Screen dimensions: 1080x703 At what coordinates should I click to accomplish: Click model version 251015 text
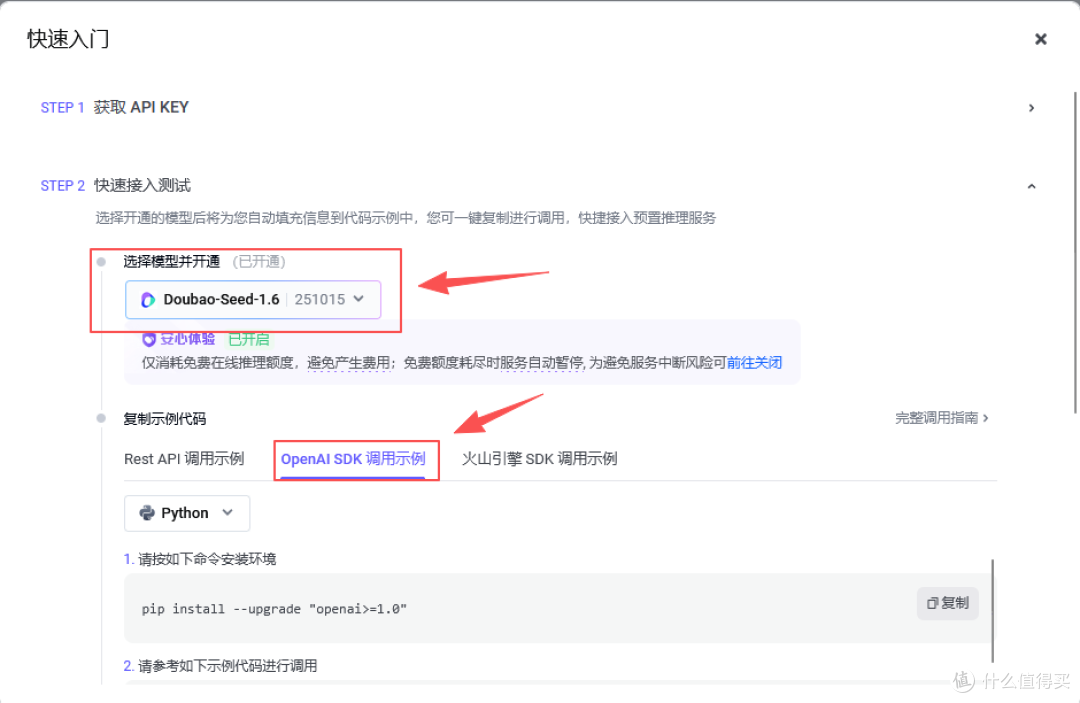tap(320, 300)
